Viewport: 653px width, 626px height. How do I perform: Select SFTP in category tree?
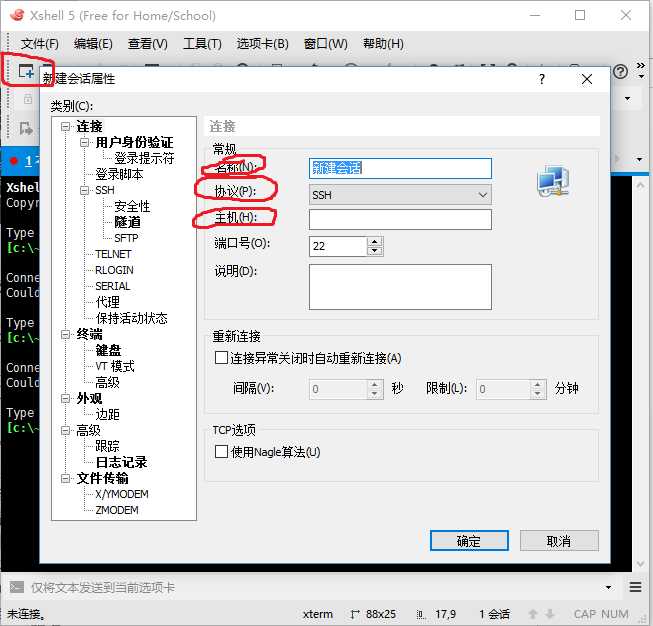point(126,238)
